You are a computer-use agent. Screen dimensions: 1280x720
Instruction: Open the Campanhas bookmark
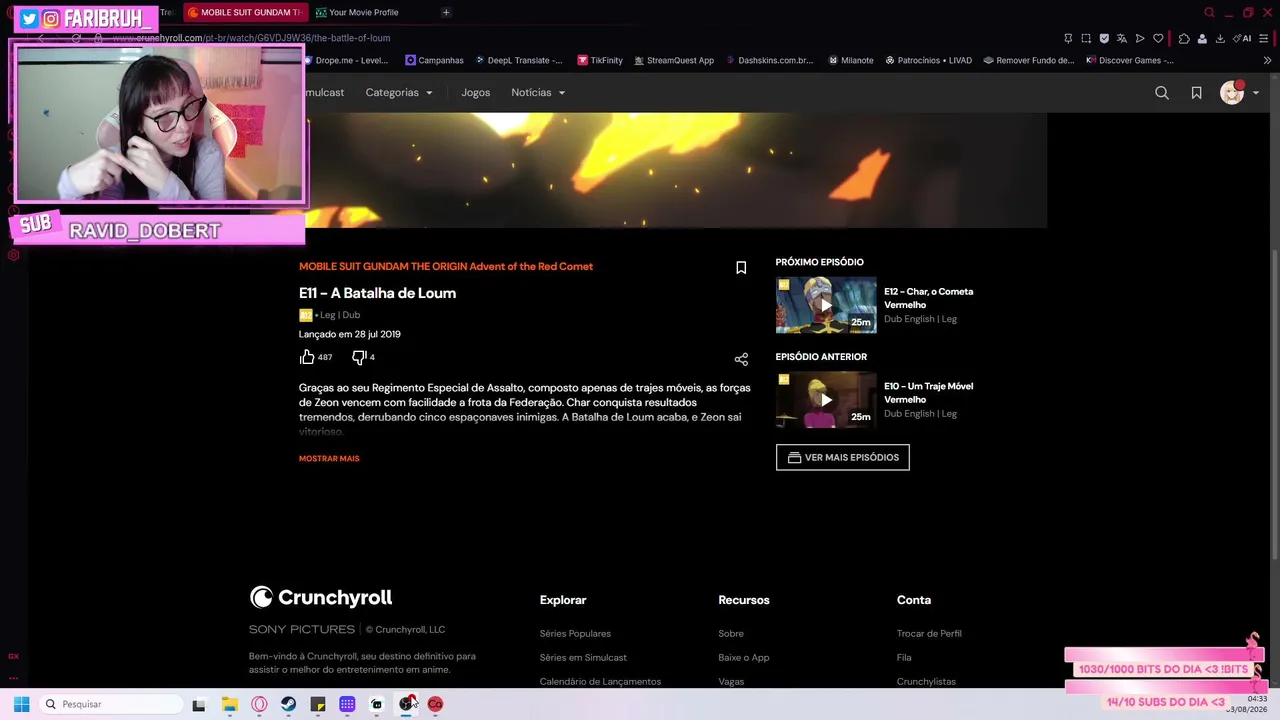coord(434,61)
